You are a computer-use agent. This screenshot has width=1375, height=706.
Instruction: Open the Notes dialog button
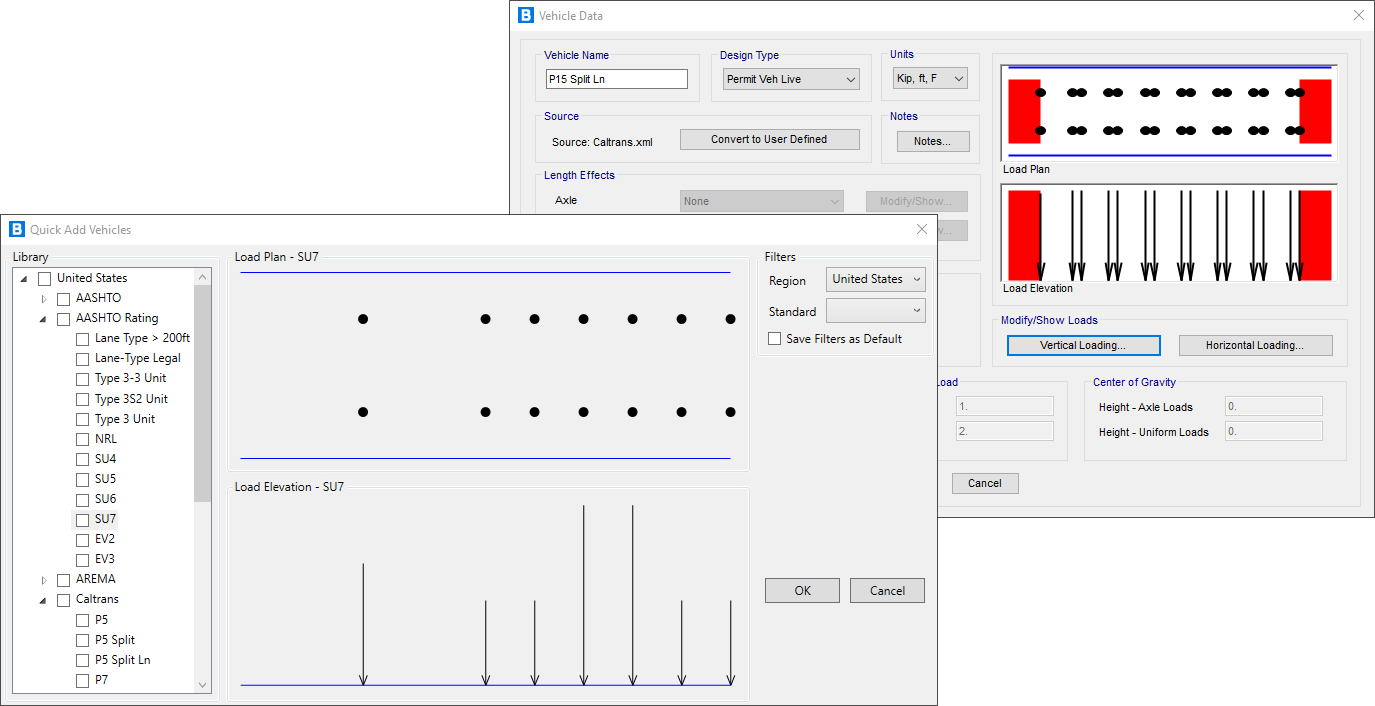(x=931, y=141)
